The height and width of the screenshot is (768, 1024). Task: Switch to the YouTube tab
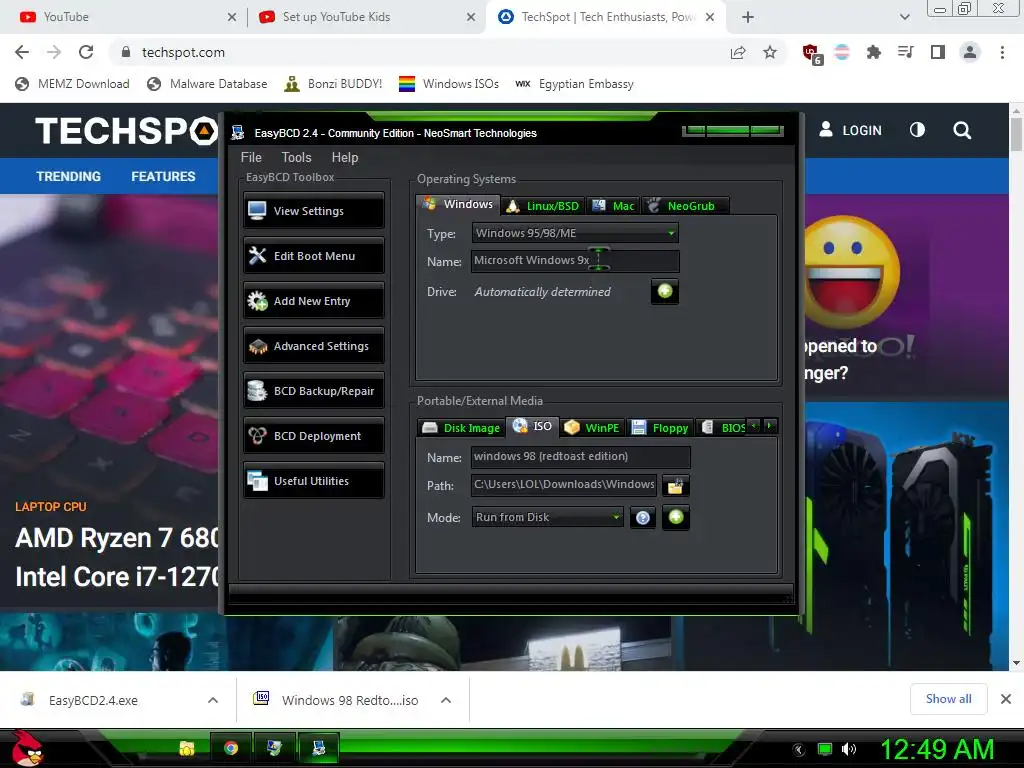pyautogui.click(x=124, y=17)
